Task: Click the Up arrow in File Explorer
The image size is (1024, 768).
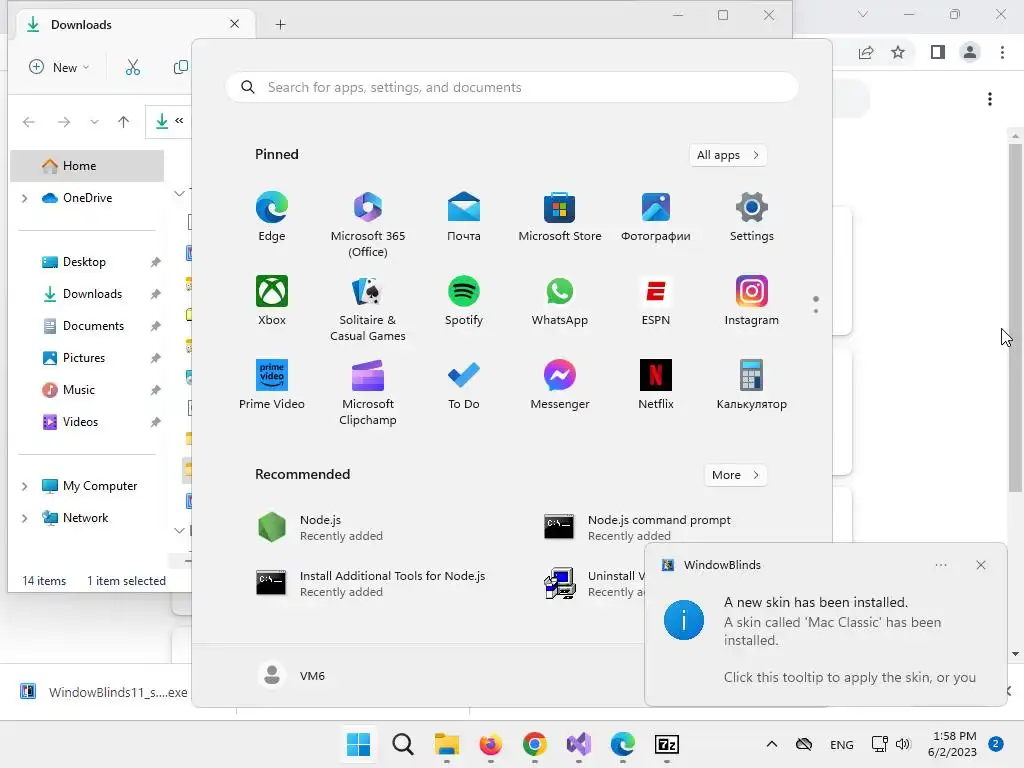Action: 123,121
